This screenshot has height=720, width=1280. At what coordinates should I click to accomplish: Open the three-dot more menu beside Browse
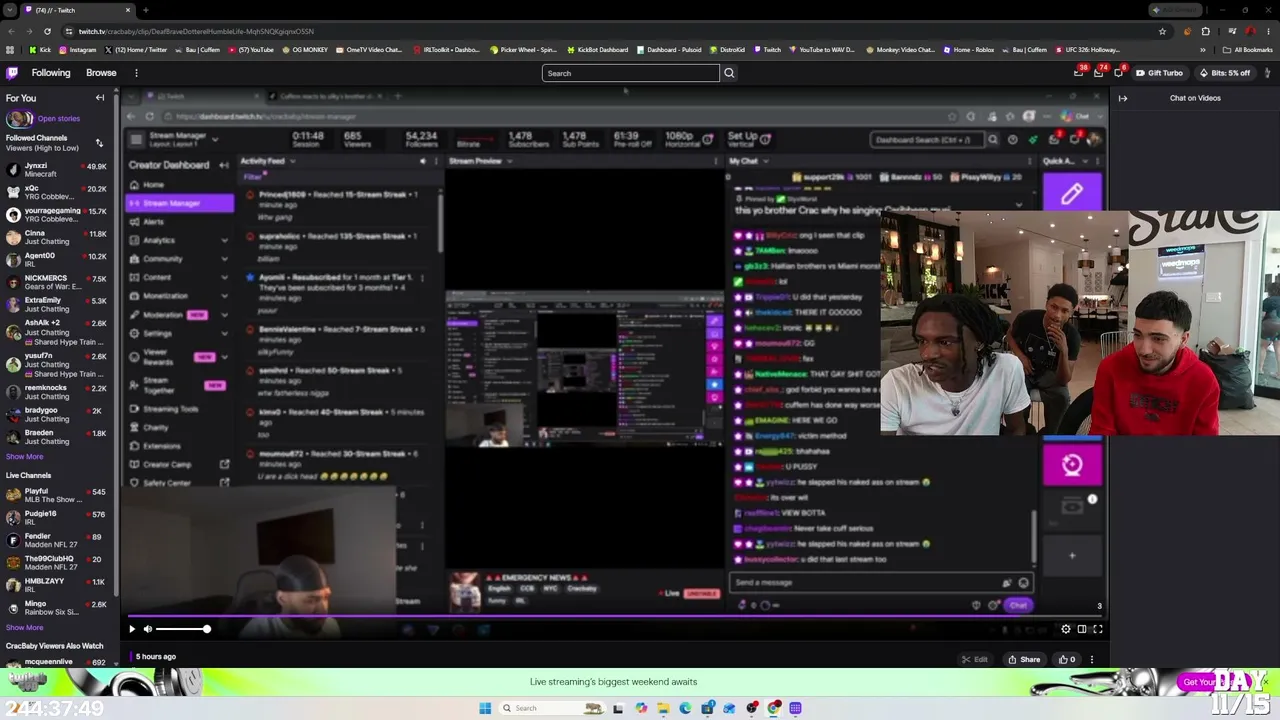(x=136, y=73)
